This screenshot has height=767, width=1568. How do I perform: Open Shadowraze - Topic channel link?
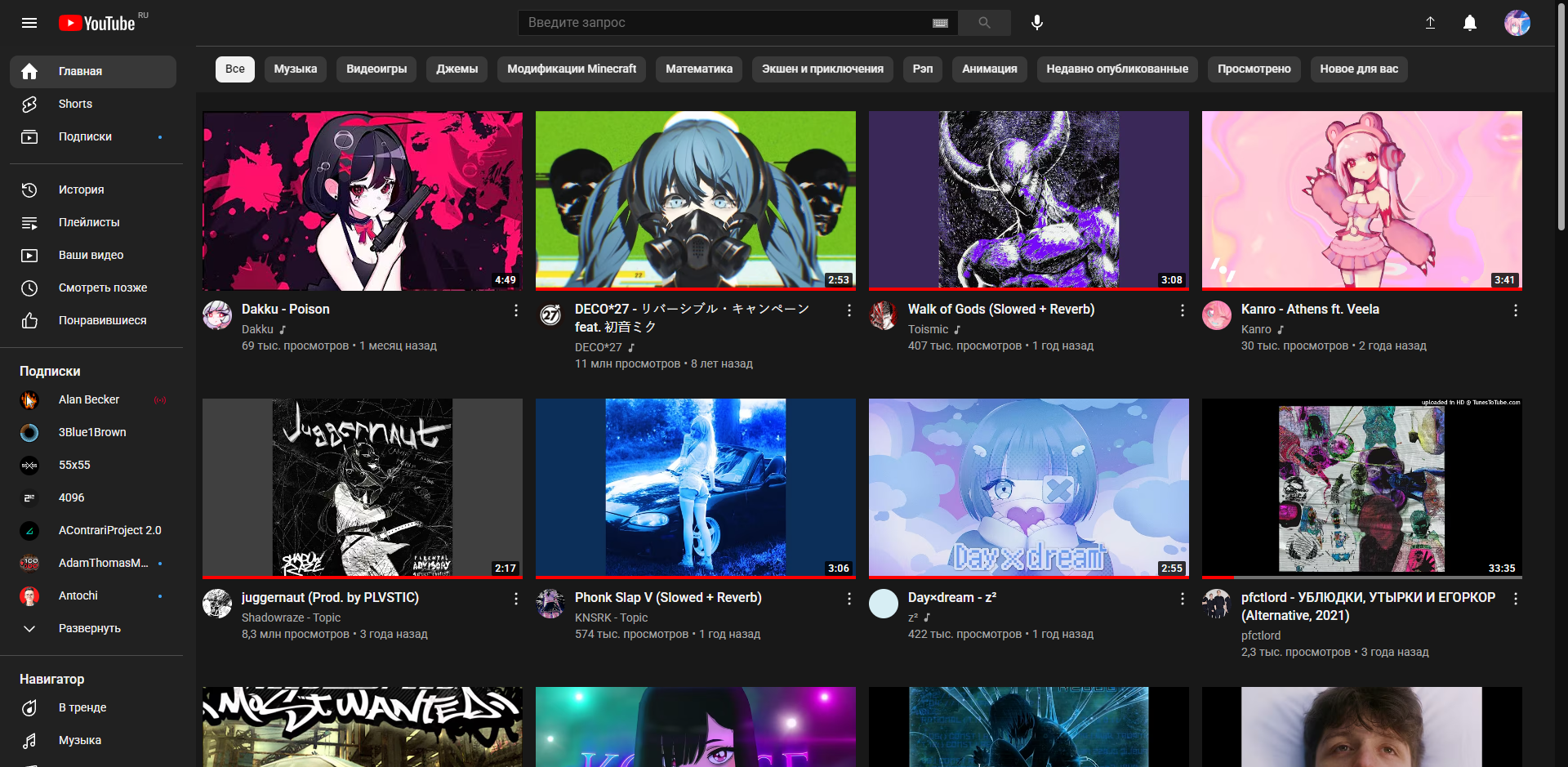coord(291,618)
